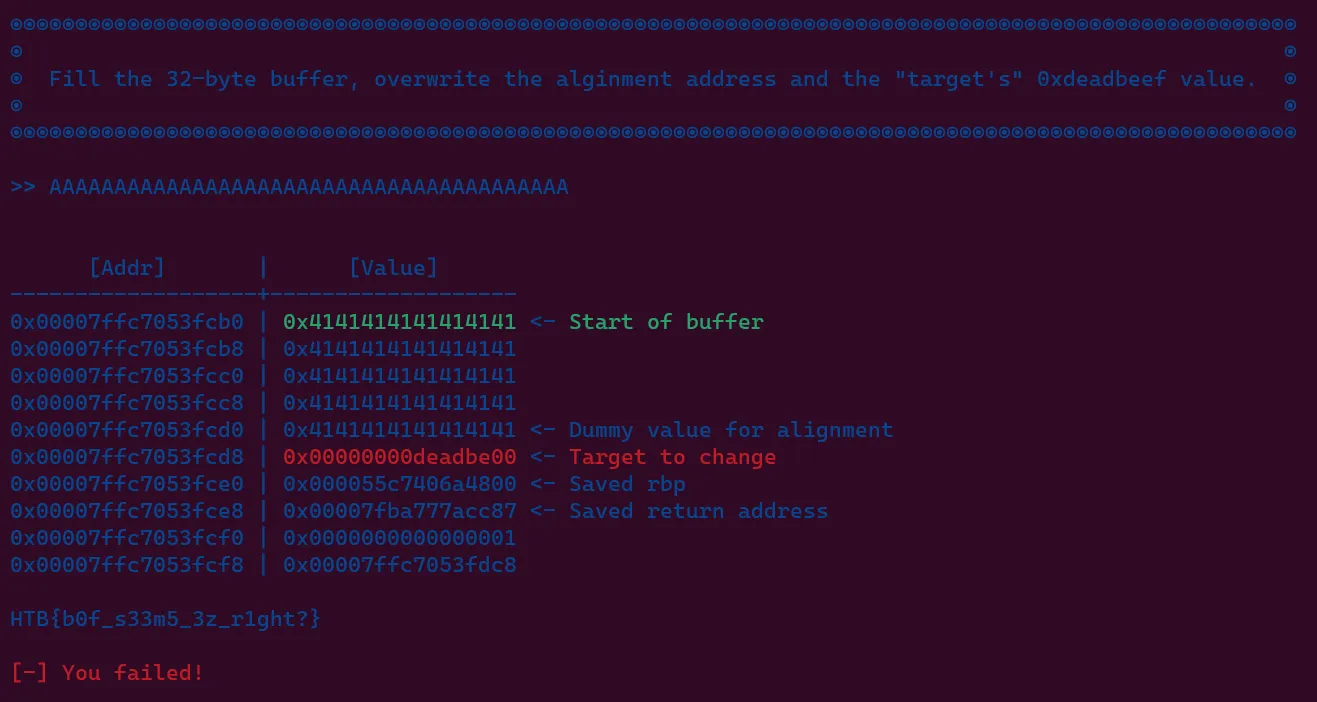Click the 'Target to change' label
Screen dimensions: 1317x702
(x=672, y=457)
